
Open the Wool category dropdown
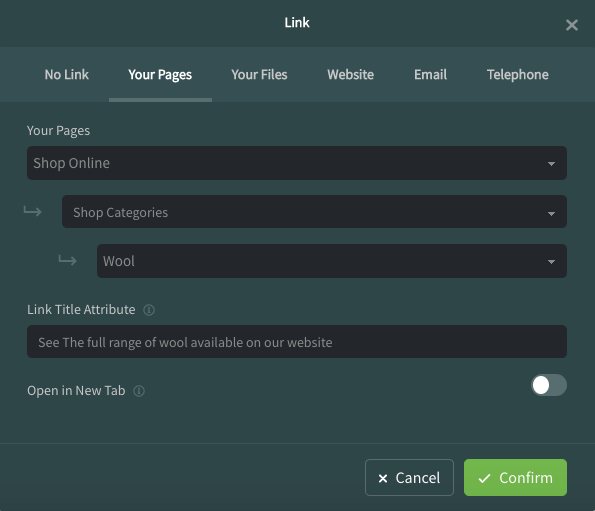click(332, 261)
